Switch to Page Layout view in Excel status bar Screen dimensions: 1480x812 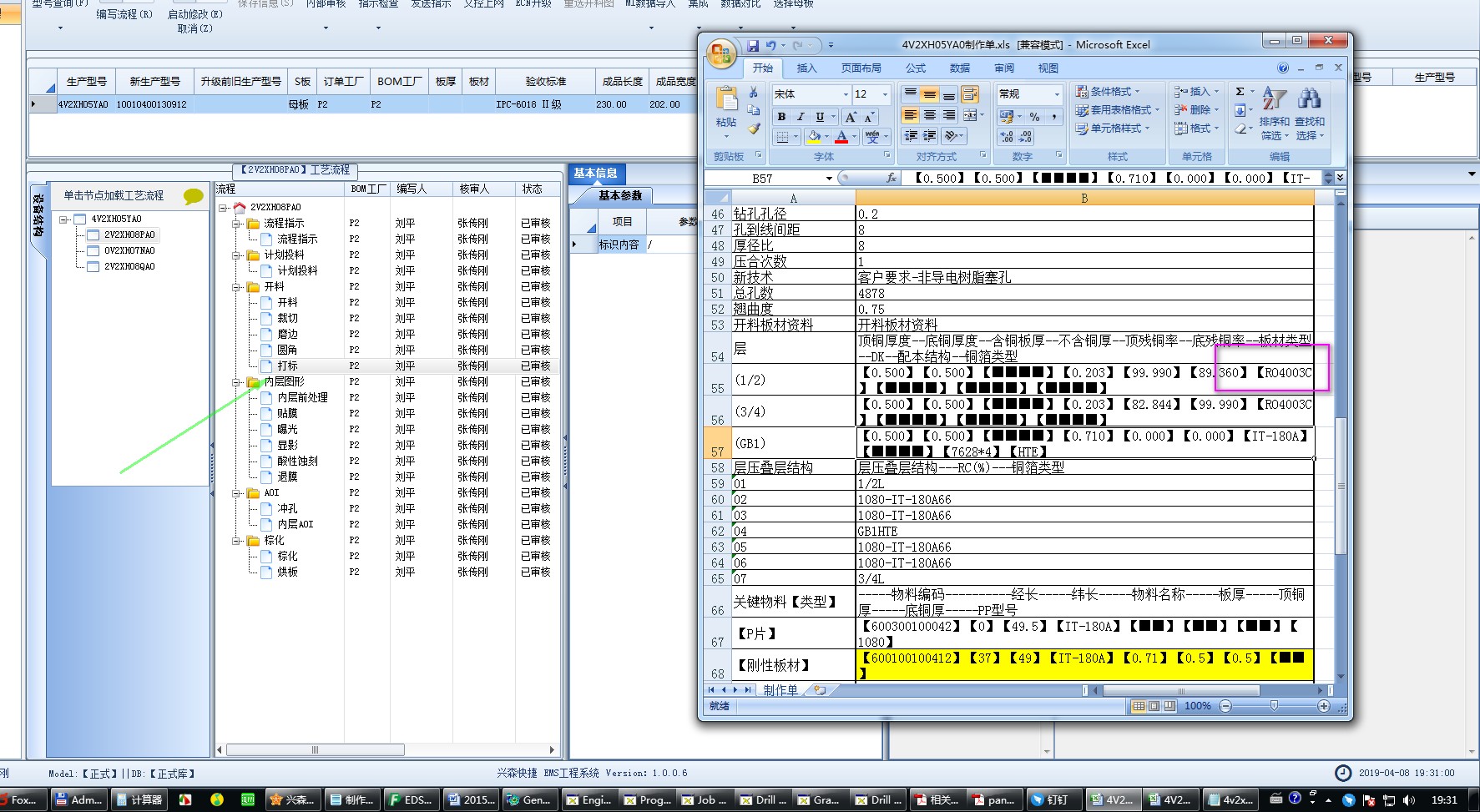click(x=1154, y=706)
